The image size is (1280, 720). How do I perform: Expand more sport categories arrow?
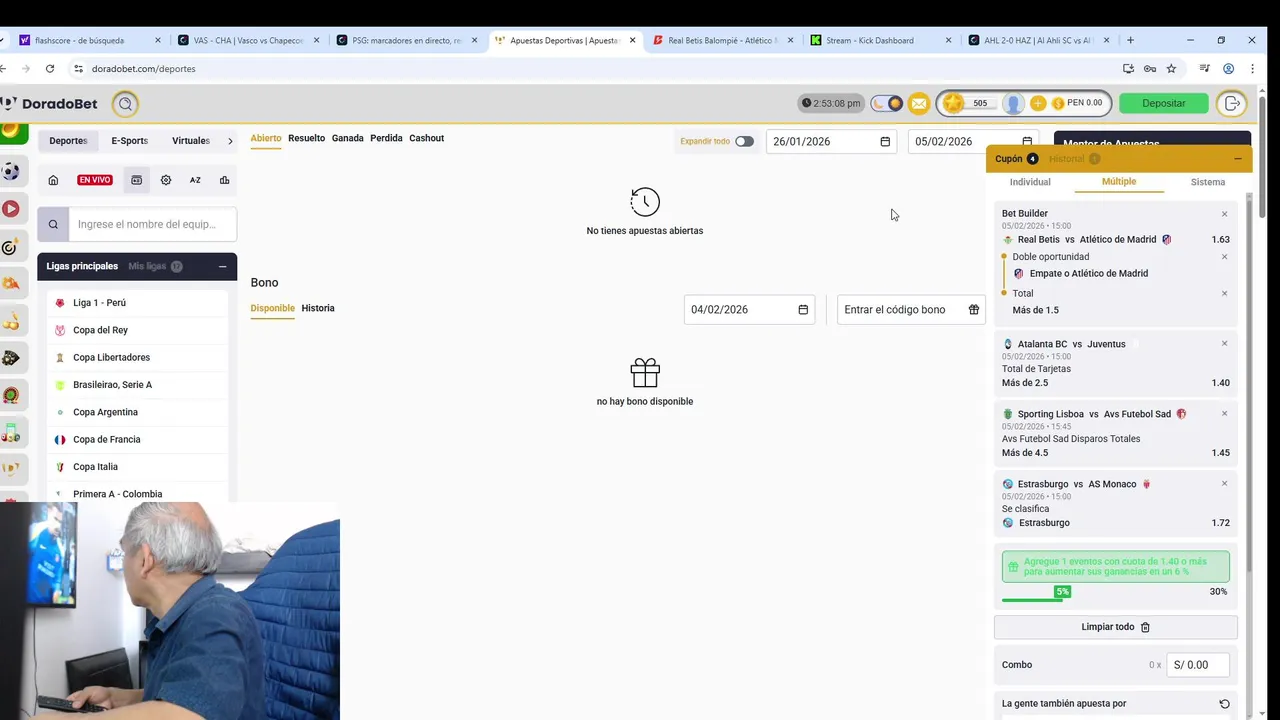tap(230, 141)
